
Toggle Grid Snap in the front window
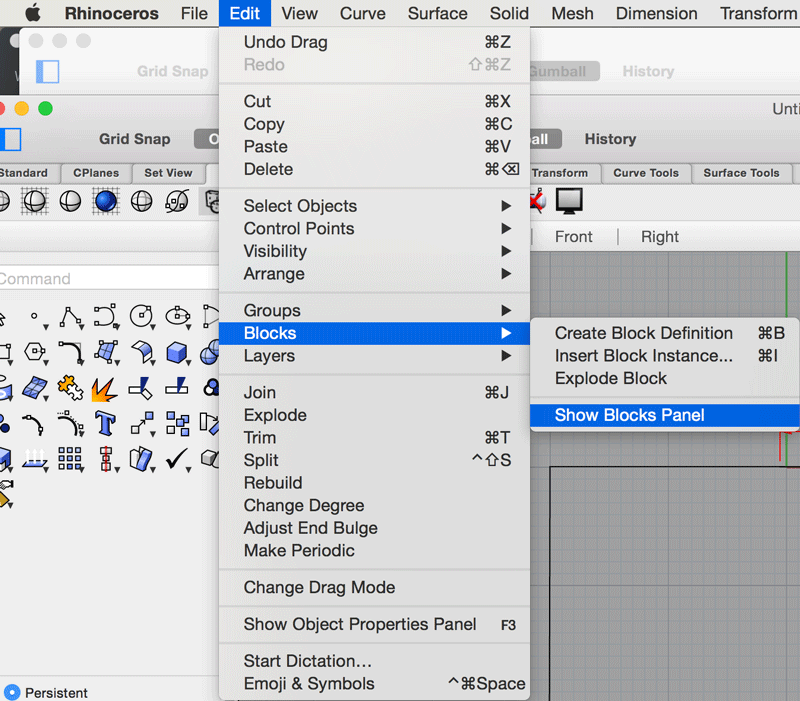(x=135, y=139)
